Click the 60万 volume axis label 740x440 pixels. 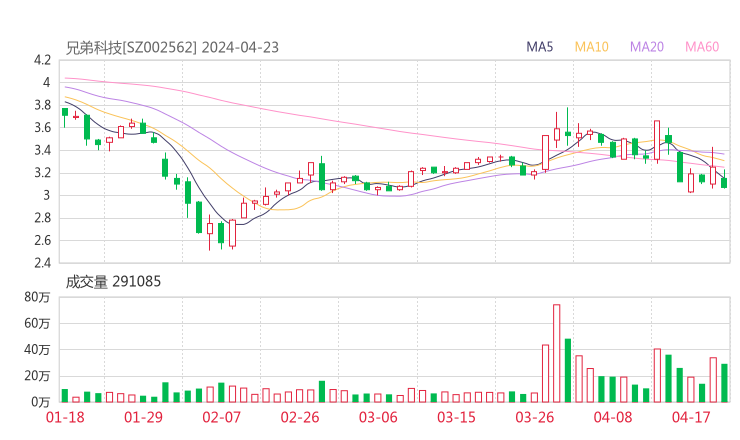(x=37, y=323)
